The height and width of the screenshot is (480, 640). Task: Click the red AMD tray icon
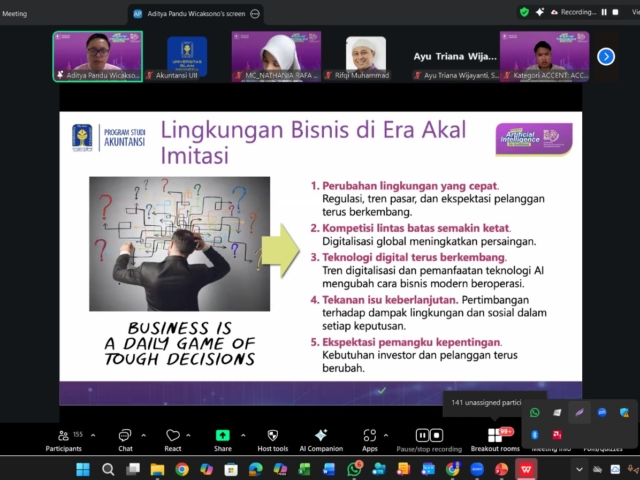(557, 435)
